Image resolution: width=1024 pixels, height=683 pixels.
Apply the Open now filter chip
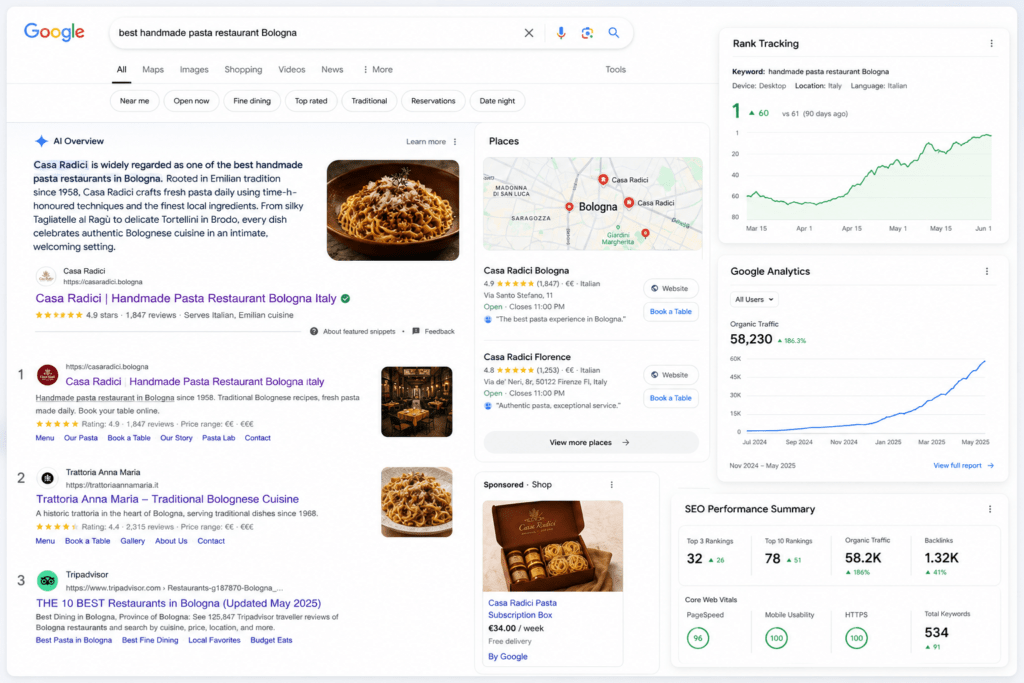(x=191, y=101)
